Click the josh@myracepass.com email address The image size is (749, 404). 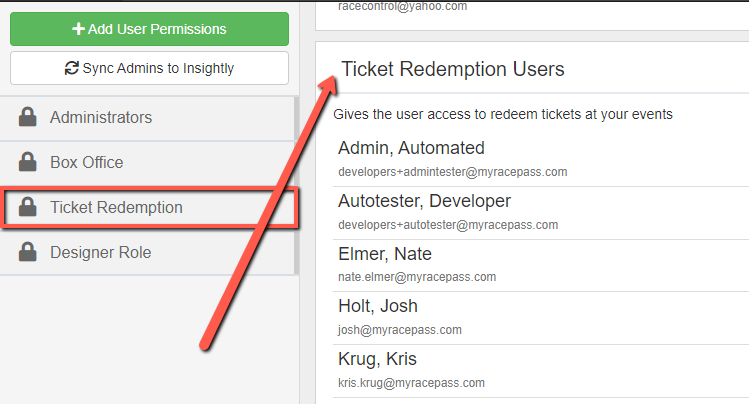pyautogui.click(x=400, y=330)
